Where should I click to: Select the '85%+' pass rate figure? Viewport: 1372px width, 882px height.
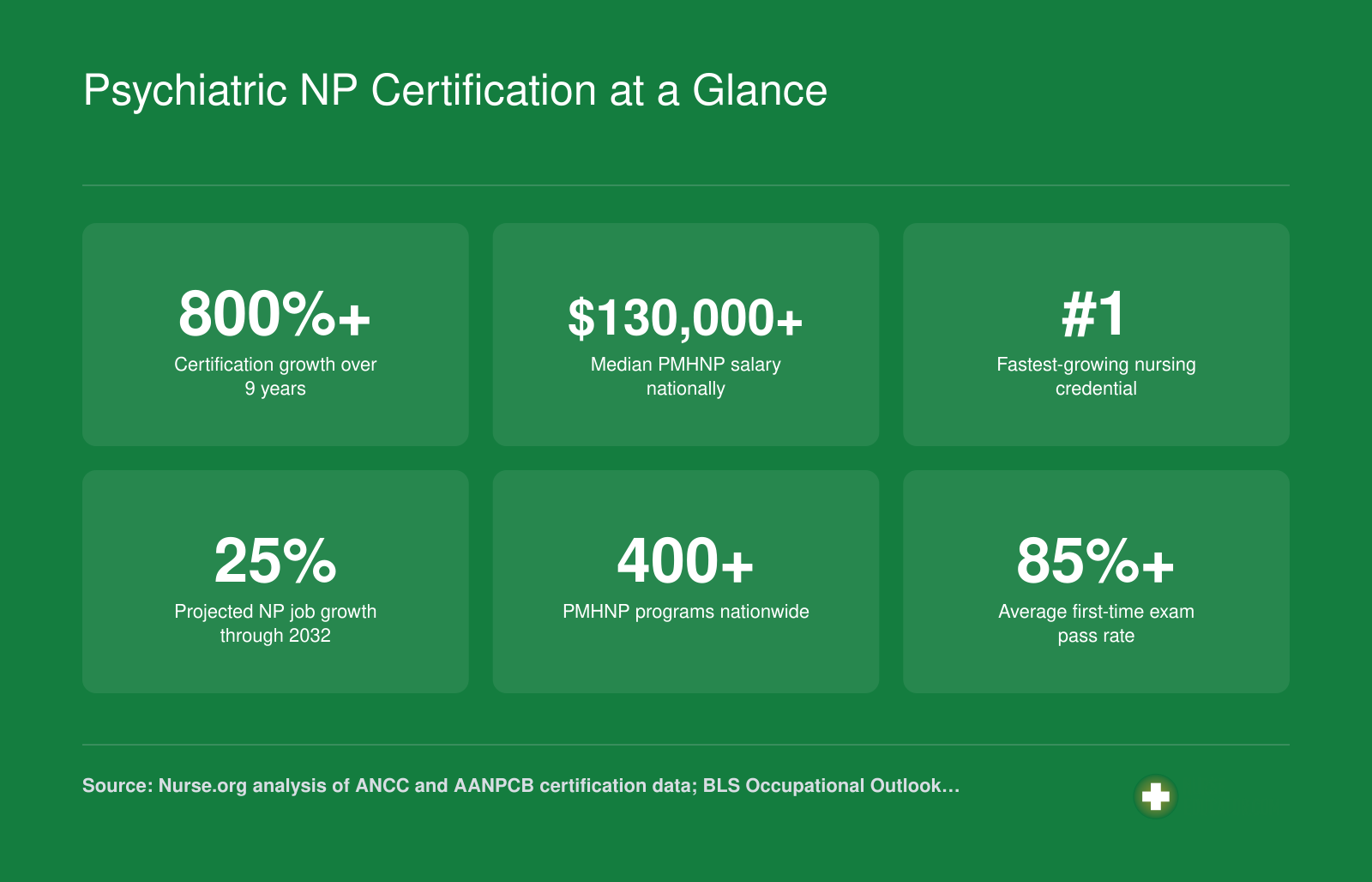click(x=1095, y=561)
